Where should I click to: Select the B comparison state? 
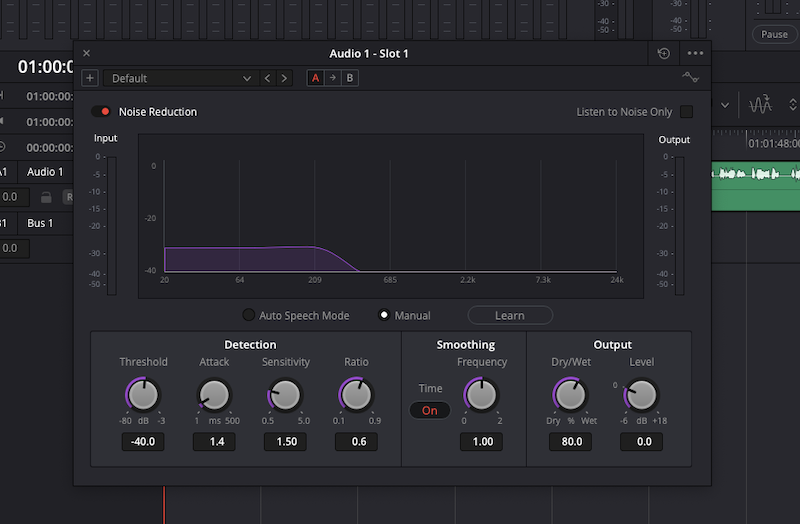coord(350,78)
